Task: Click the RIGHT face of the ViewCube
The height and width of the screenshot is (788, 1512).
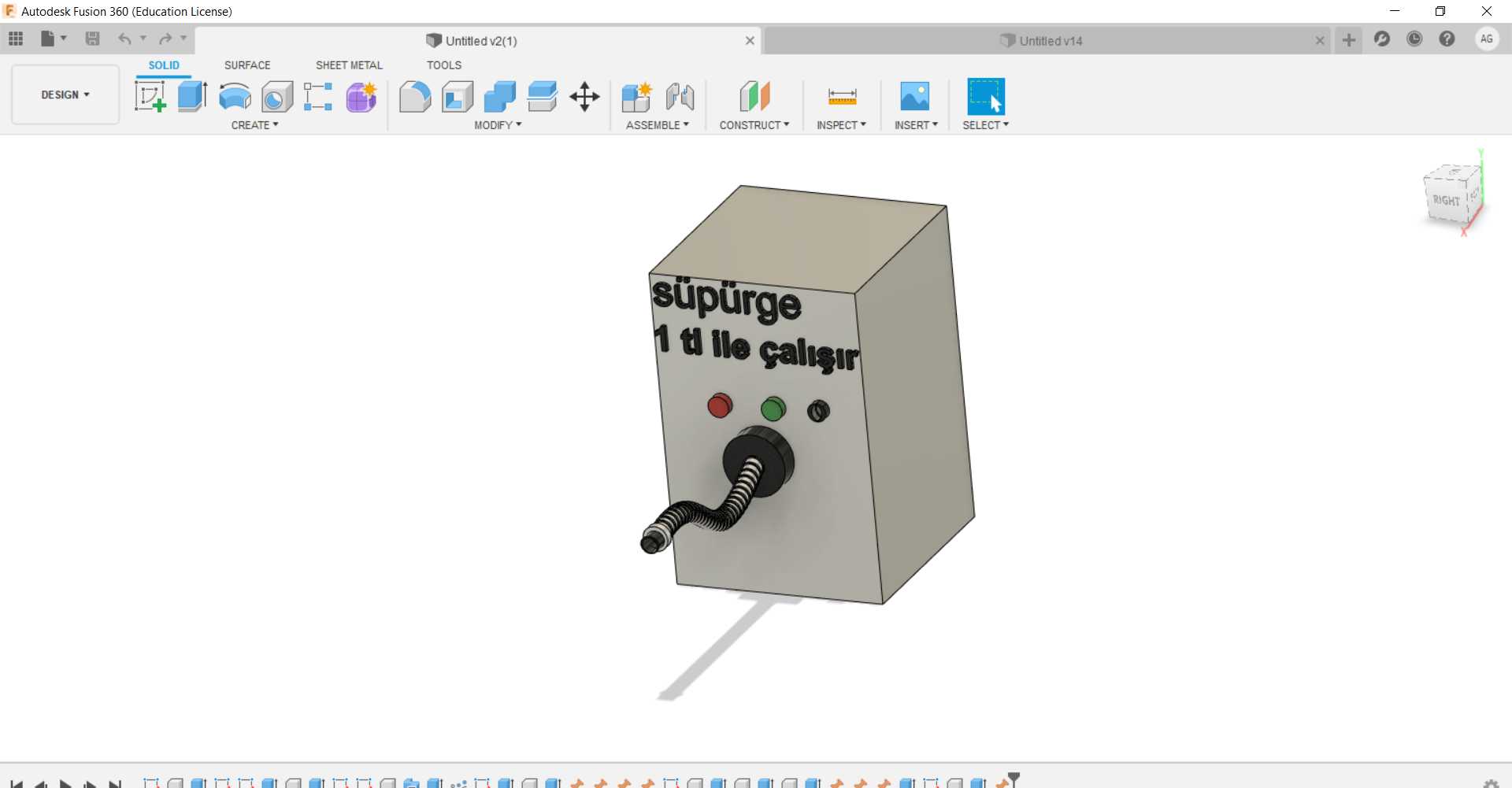Action: point(1446,200)
